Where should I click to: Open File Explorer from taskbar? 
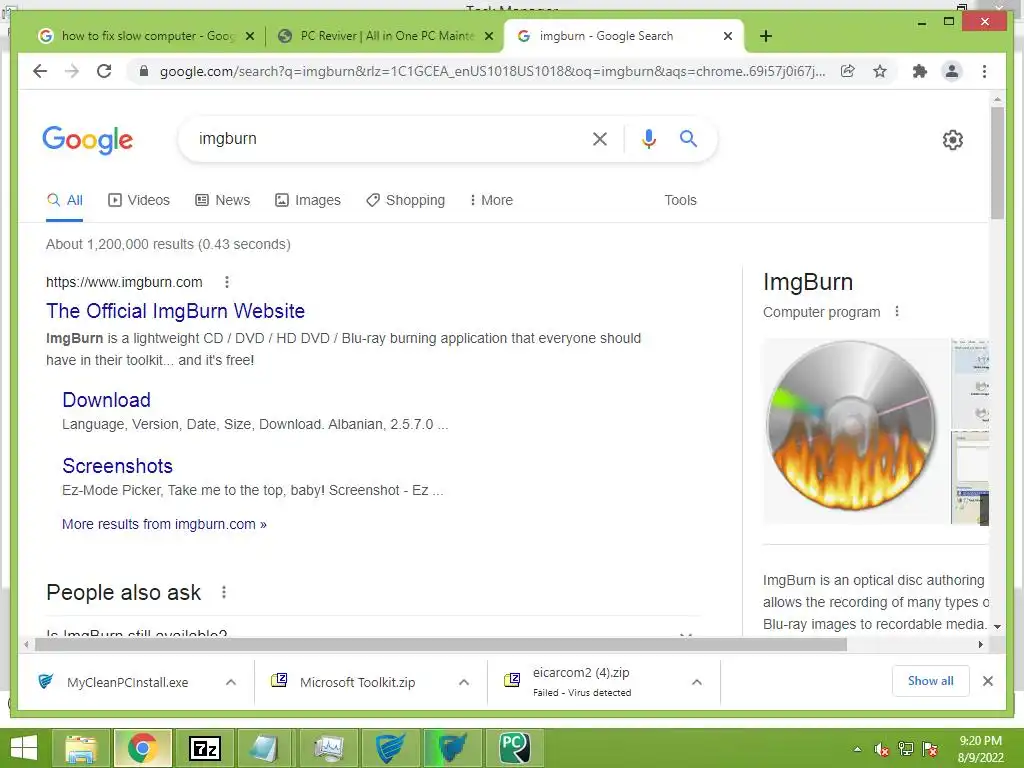[x=81, y=748]
